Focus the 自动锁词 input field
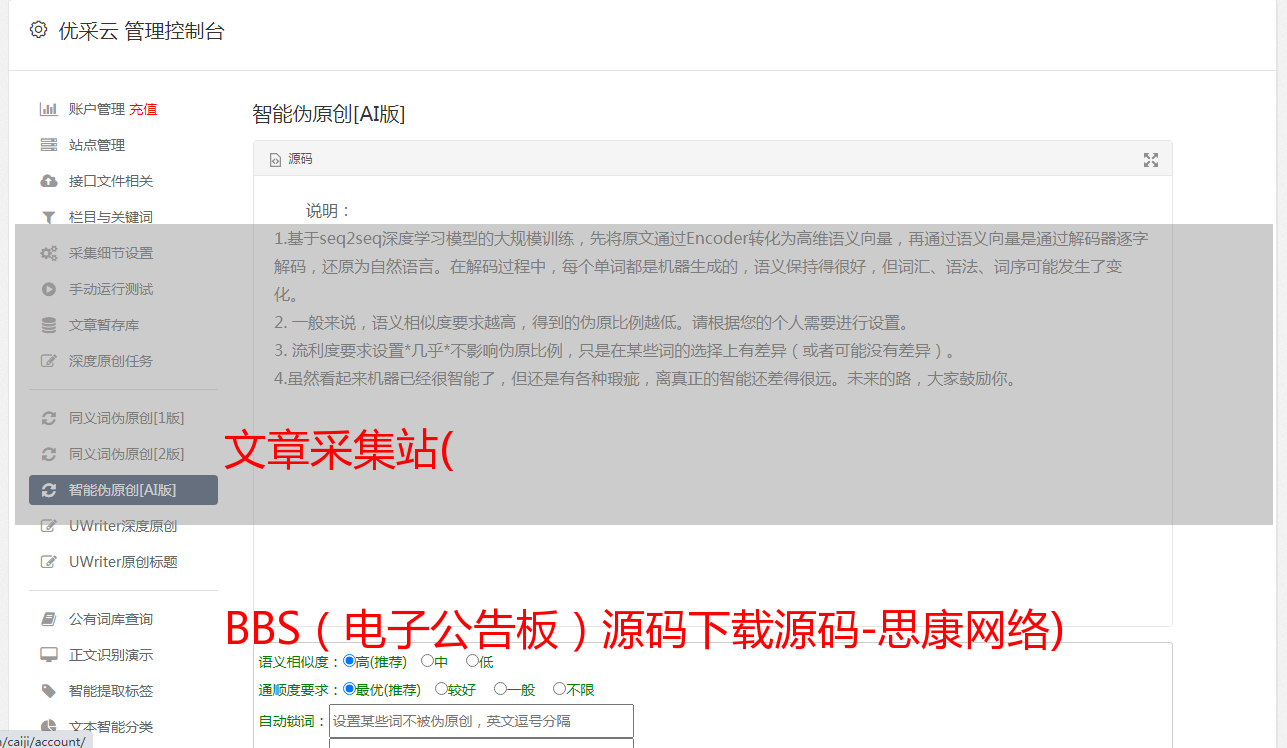This screenshot has width=1287, height=748. coord(481,721)
